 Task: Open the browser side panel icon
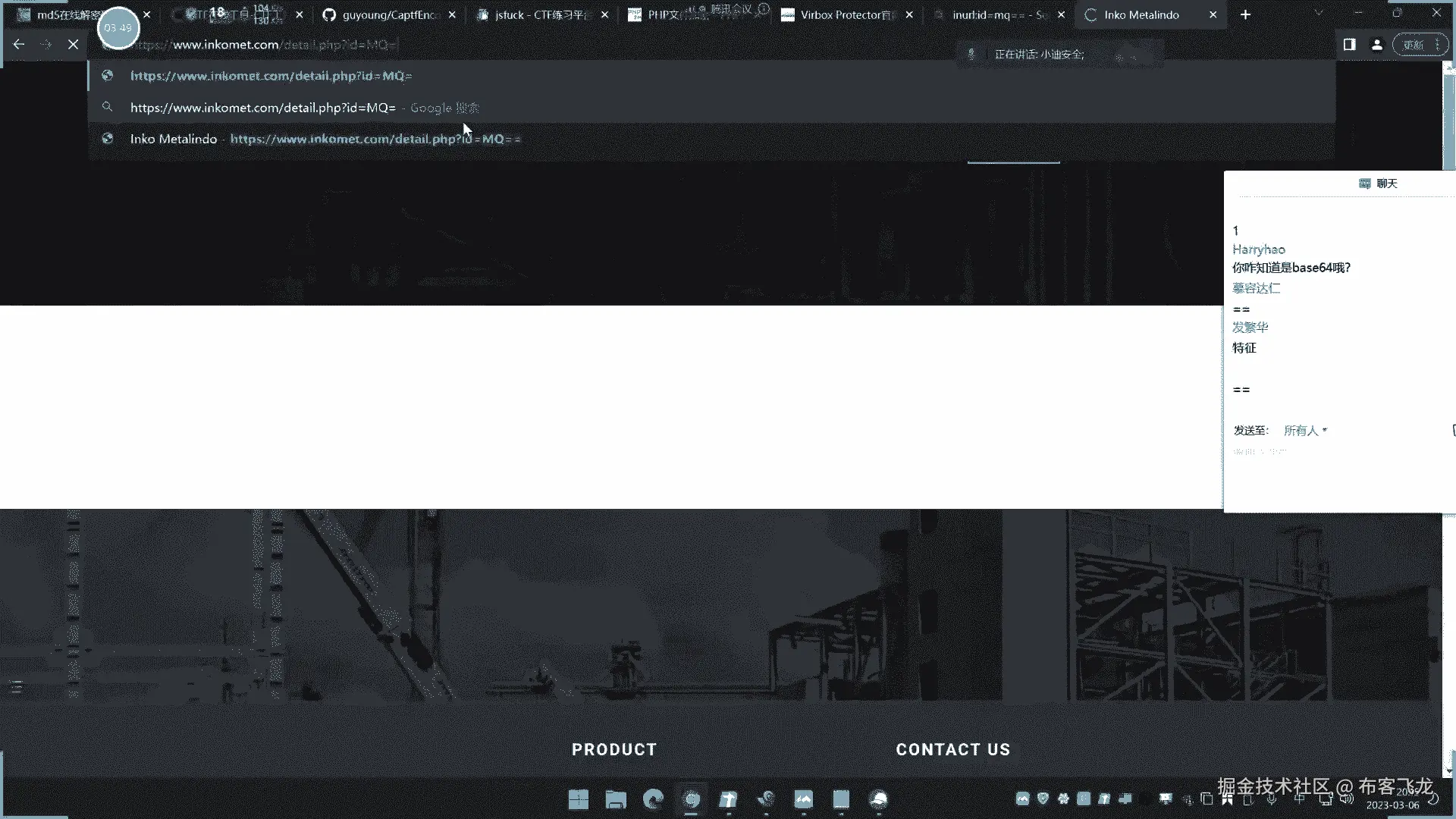tap(1349, 45)
